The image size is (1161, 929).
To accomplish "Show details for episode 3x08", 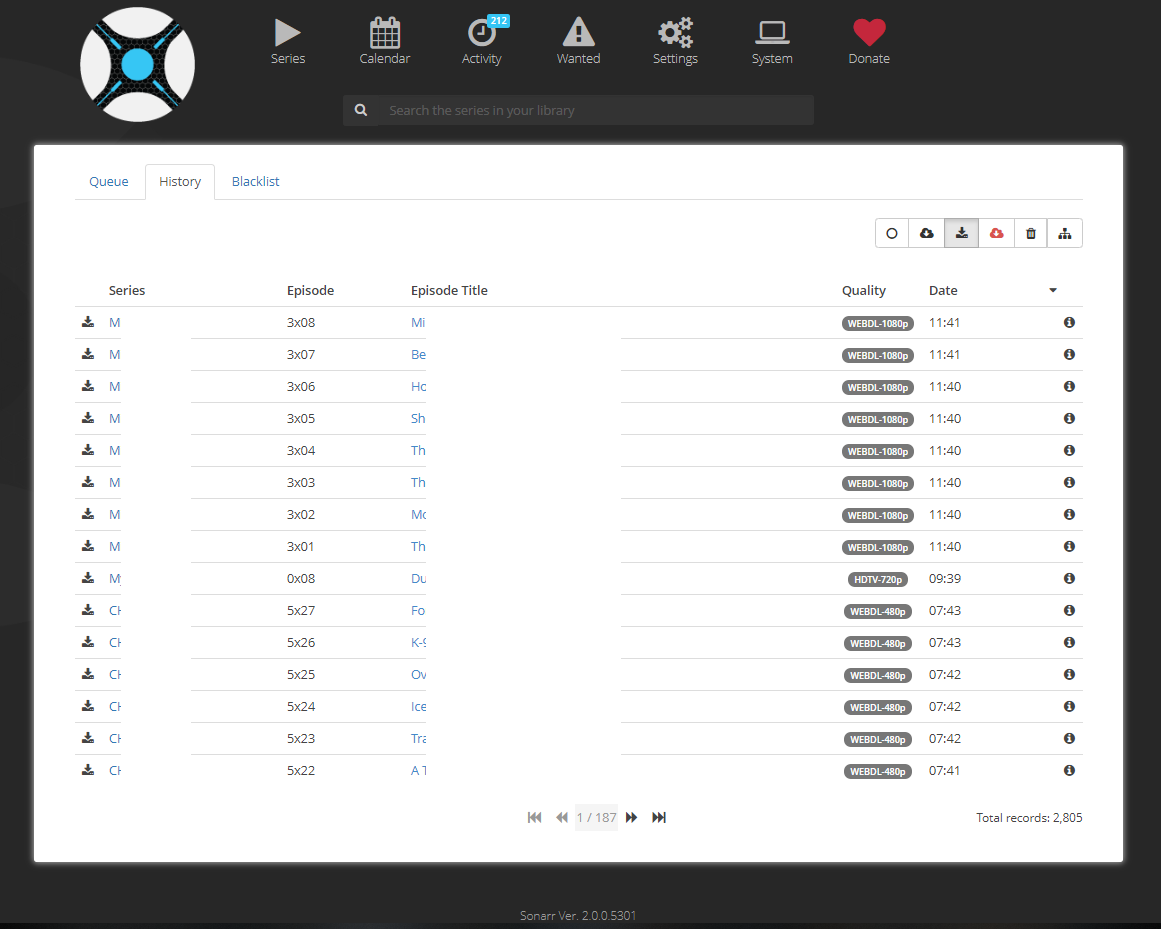I will (1069, 322).
